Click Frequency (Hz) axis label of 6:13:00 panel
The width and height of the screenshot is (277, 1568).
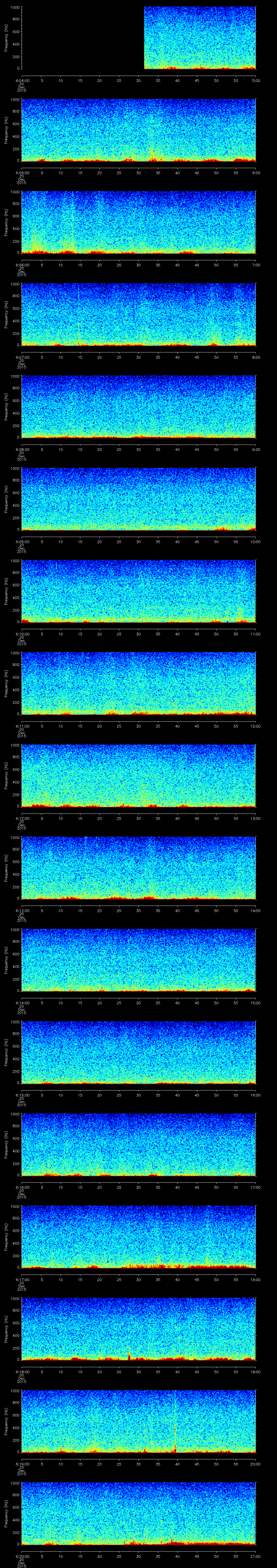[x=6, y=868]
